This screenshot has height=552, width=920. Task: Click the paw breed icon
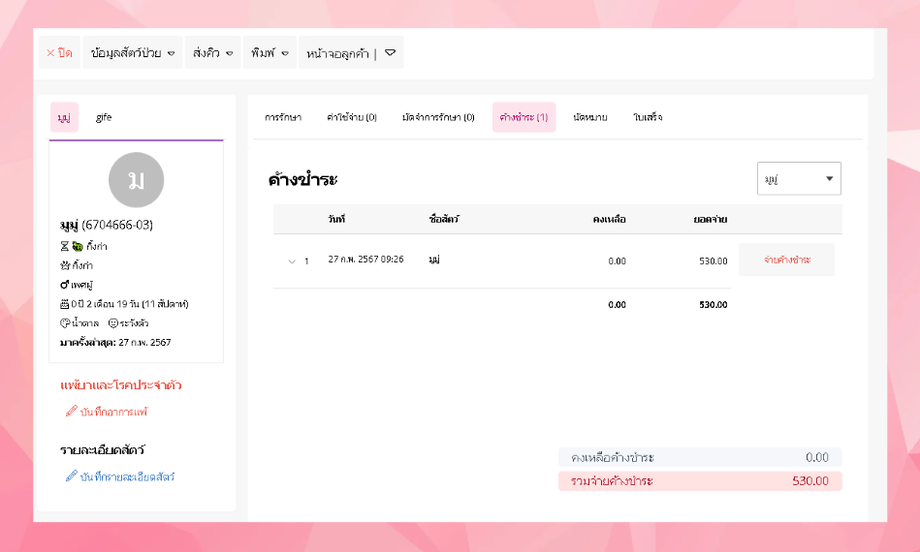65,265
